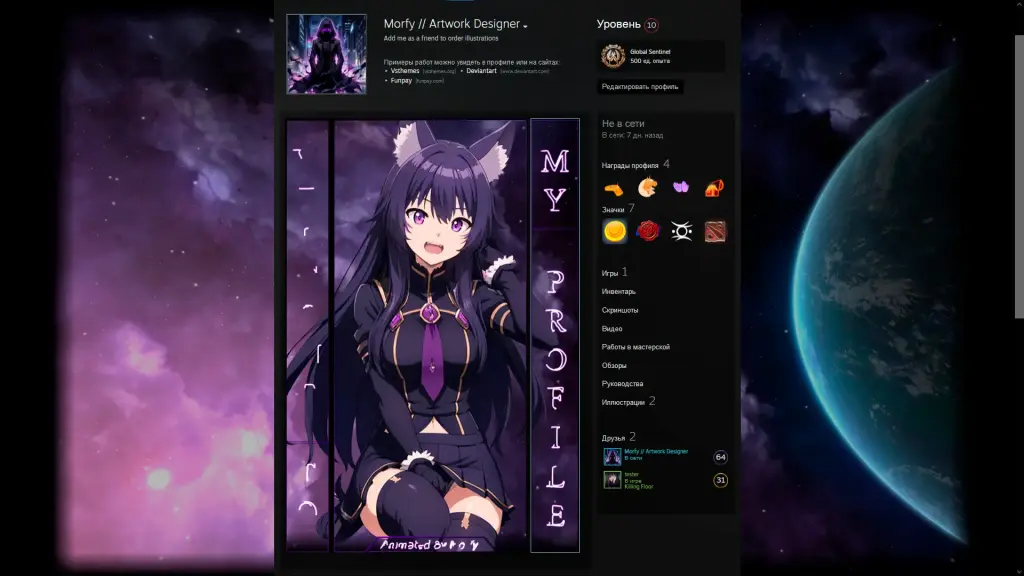Open the Скриншоты section
This screenshot has width=1024, height=576.
tap(620, 310)
